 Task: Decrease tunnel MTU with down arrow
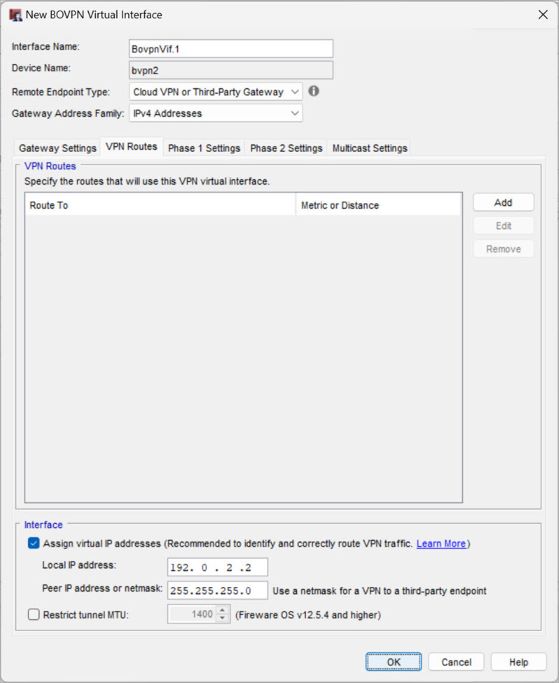click(x=223, y=619)
